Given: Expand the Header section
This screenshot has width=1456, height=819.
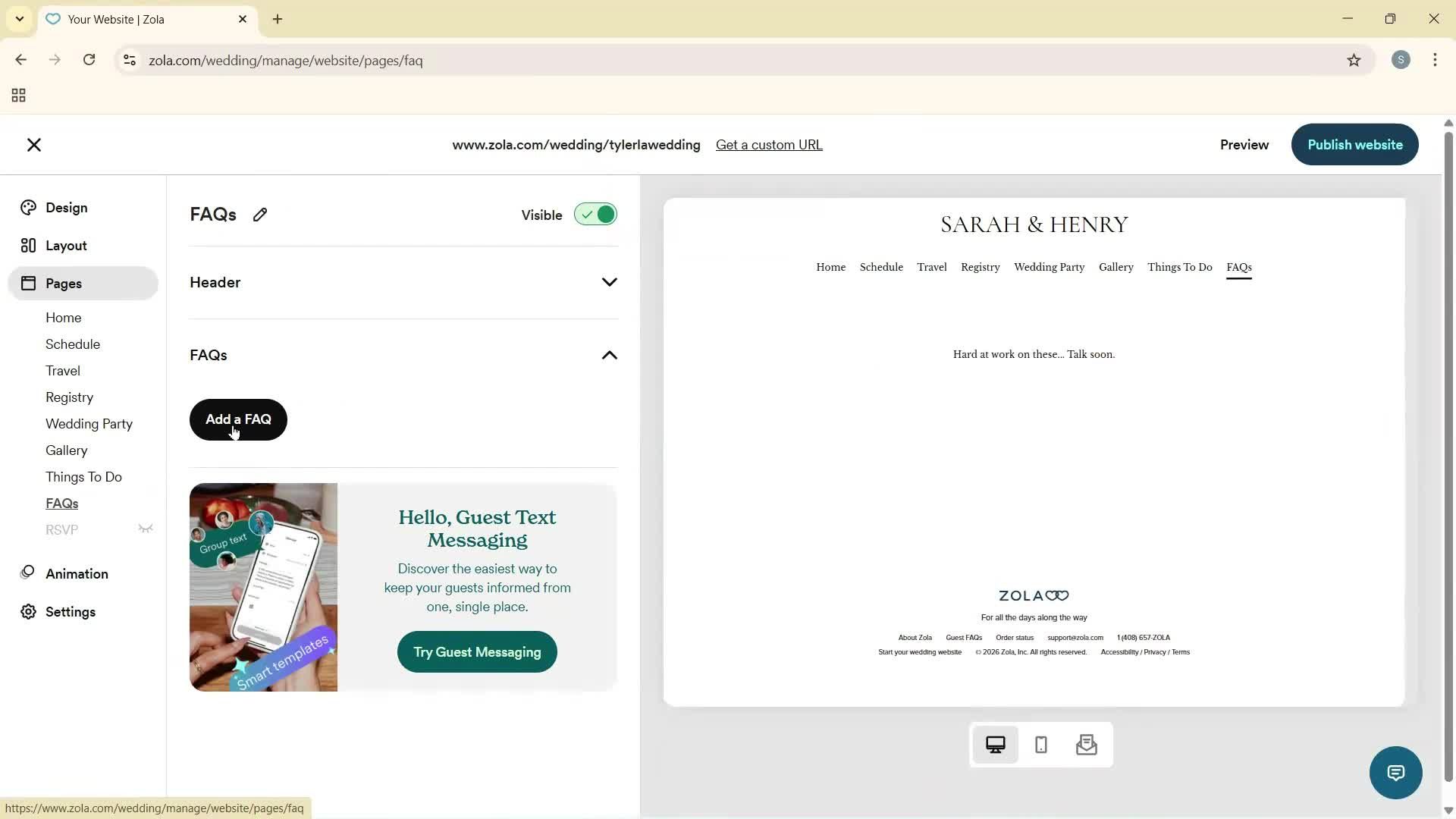Looking at the screenshot, I should 609,281.
